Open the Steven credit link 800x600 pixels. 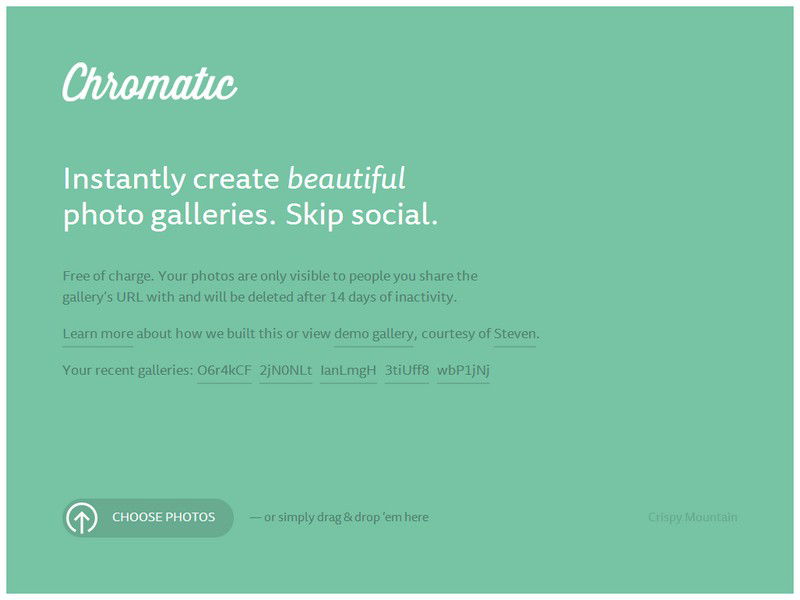(515, 334)
